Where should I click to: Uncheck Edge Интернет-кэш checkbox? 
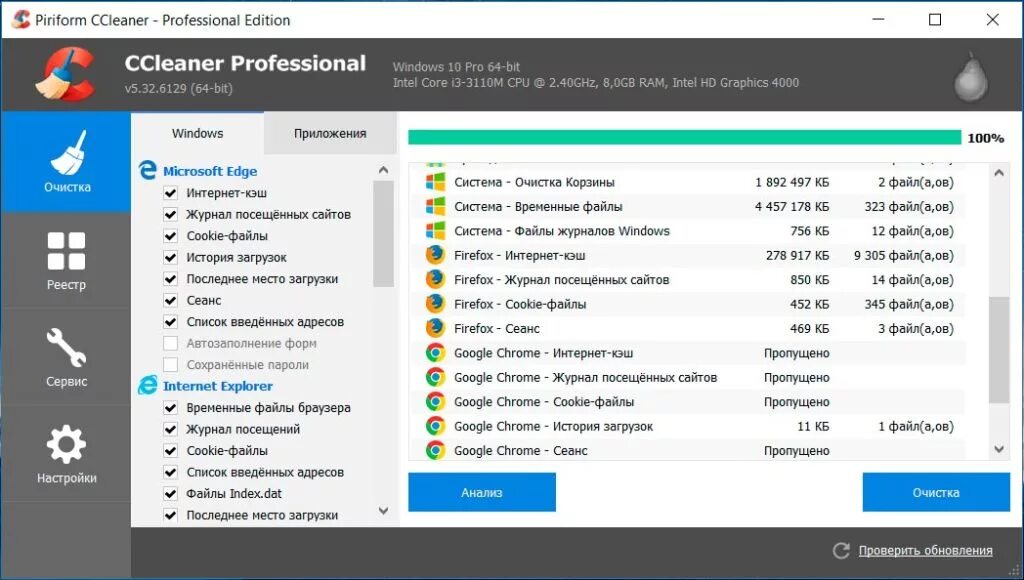(x=170, y=193)
